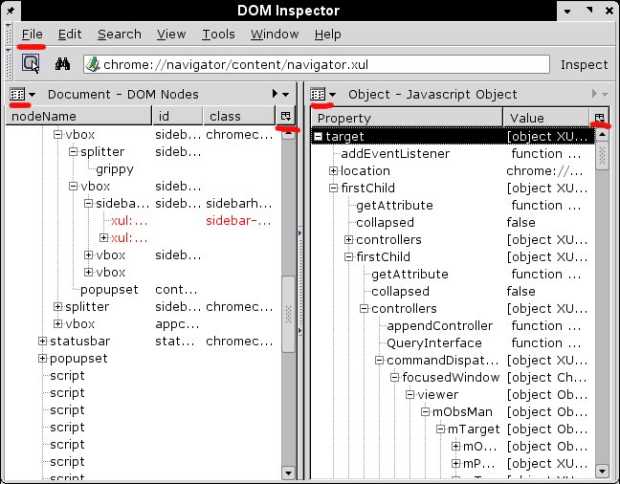Select the addEventListener property
620x484 pixels.
[x=395, y=153]
